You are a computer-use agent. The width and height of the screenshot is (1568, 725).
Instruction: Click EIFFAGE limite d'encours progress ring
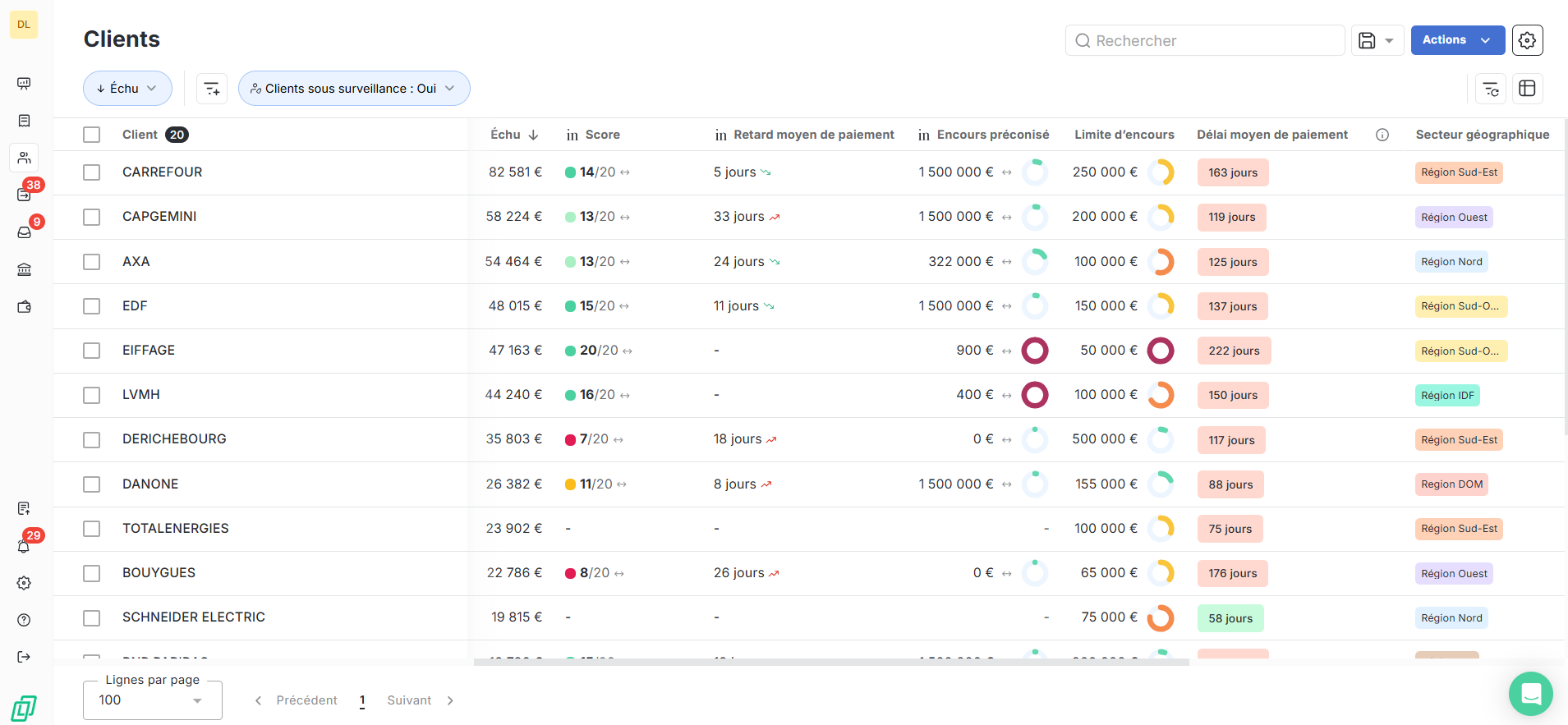tap(1161, 351)
